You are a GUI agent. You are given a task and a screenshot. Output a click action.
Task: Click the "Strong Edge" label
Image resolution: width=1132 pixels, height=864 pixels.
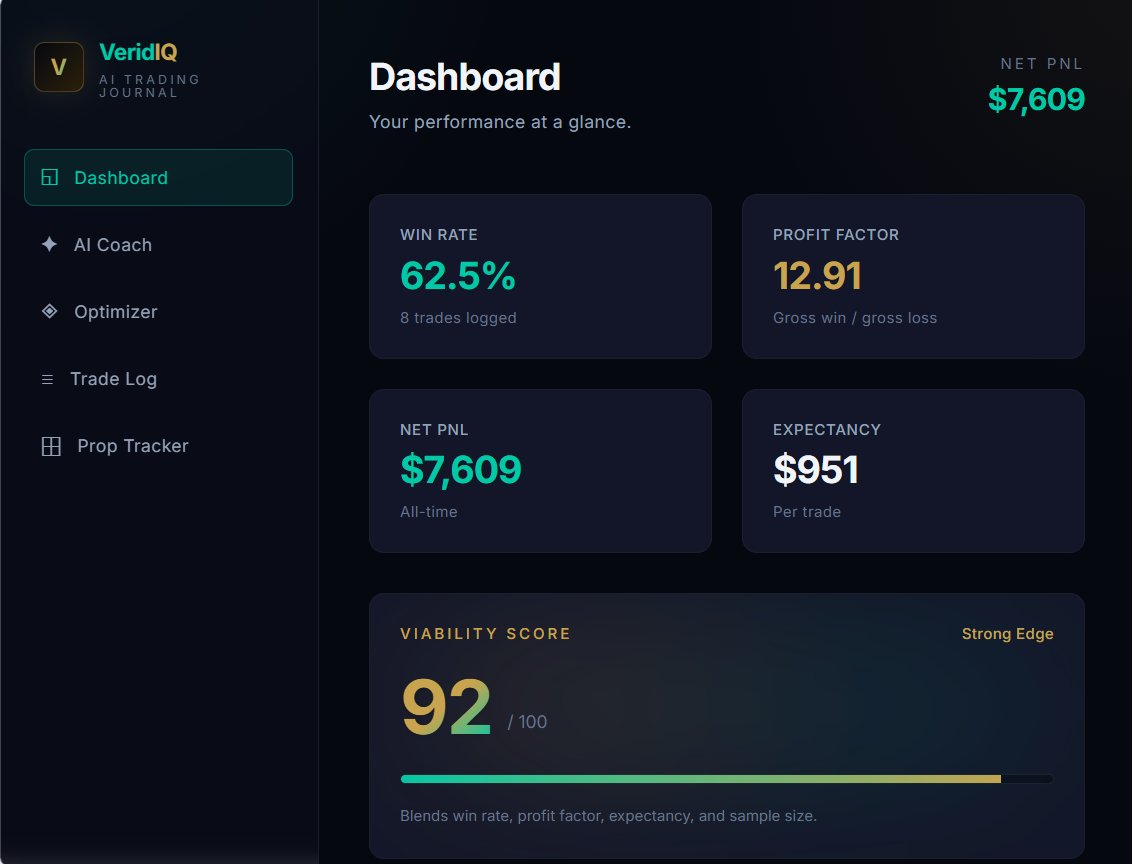pyautogui.click(x=1007, y=634)
